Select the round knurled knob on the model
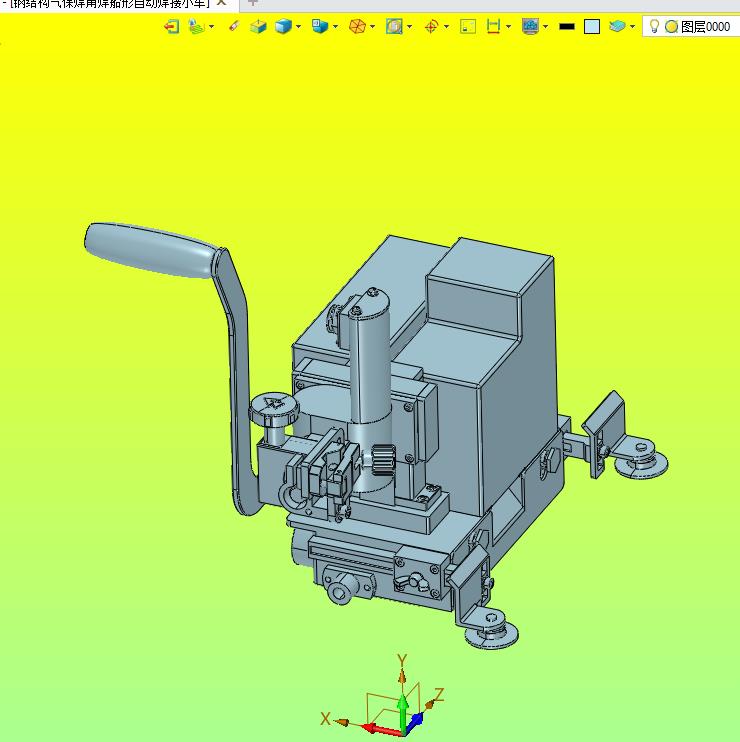The width and height of the screenshot is (740, 742). coord(274,408)
